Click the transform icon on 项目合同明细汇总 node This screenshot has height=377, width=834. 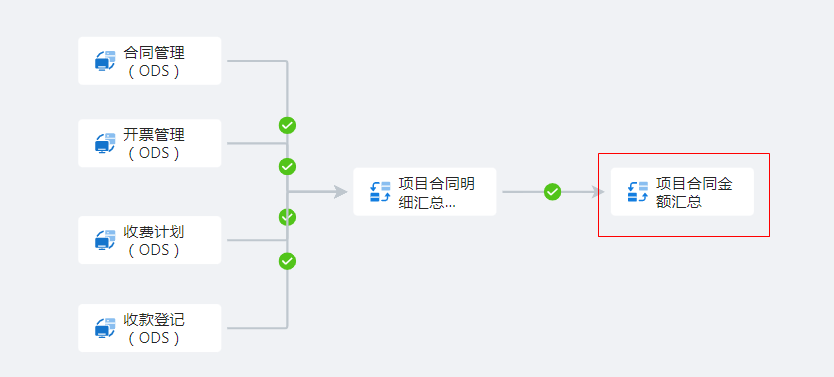[x=380, y=191]
